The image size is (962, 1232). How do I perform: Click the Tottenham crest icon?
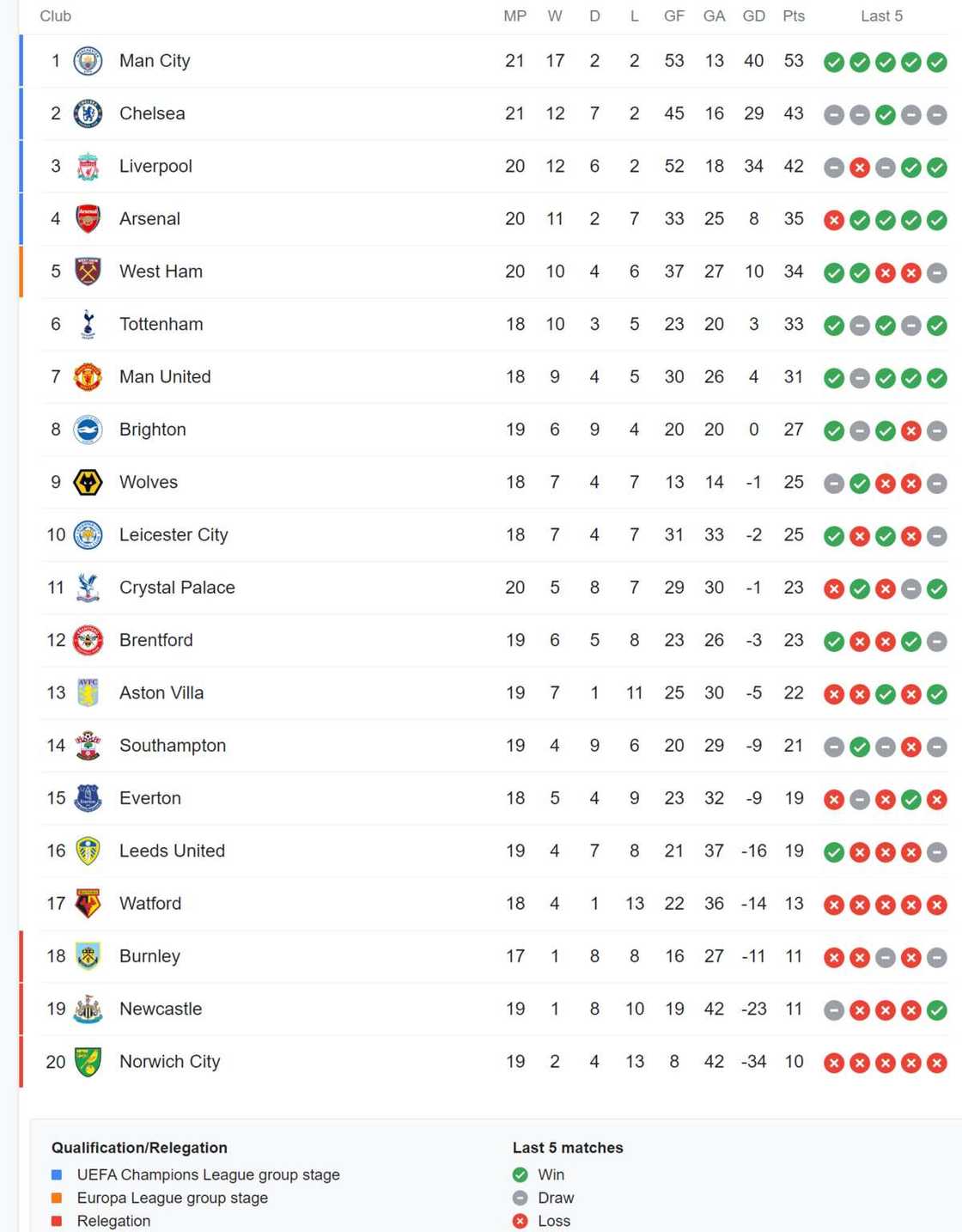(88, 325)
